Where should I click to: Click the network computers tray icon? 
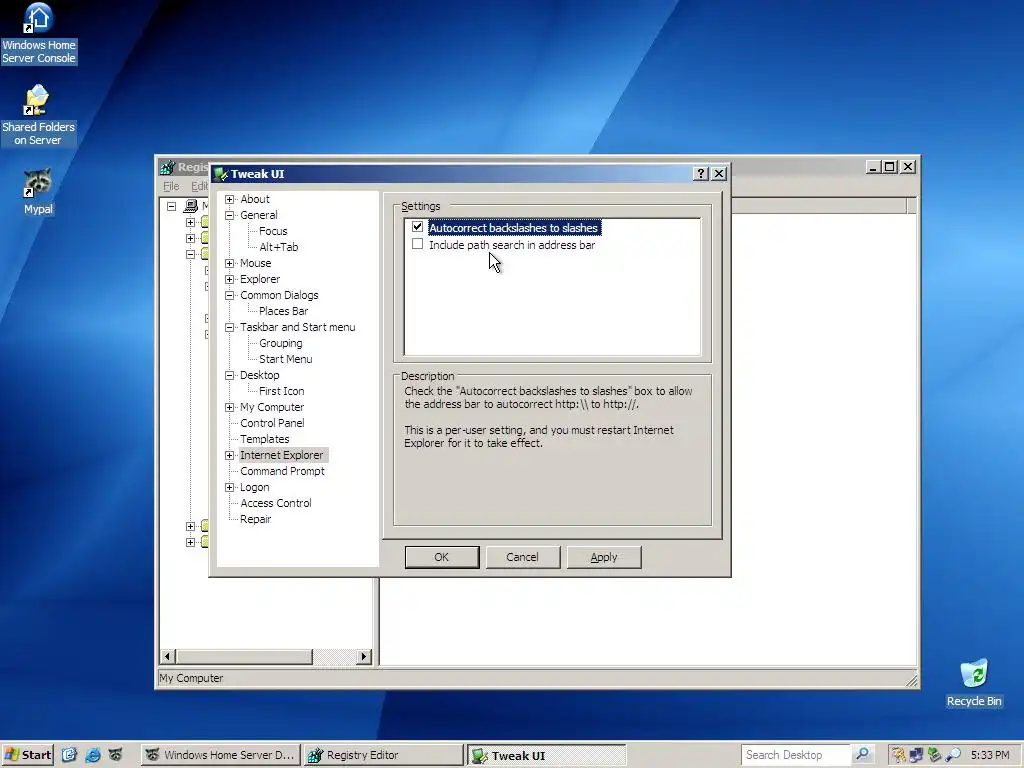pos(916,755)
